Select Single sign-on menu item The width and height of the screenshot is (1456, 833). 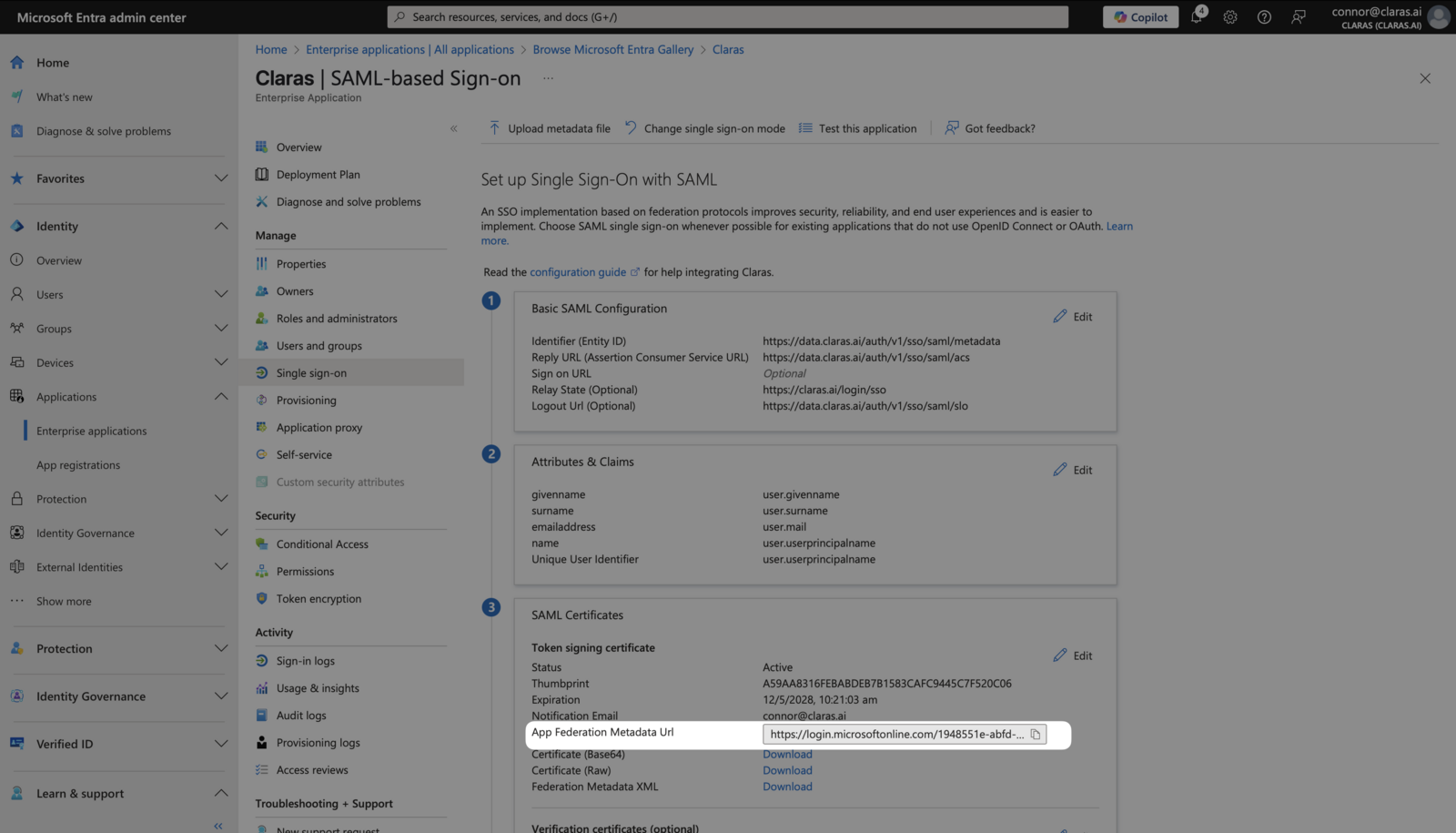pos(351,372)
